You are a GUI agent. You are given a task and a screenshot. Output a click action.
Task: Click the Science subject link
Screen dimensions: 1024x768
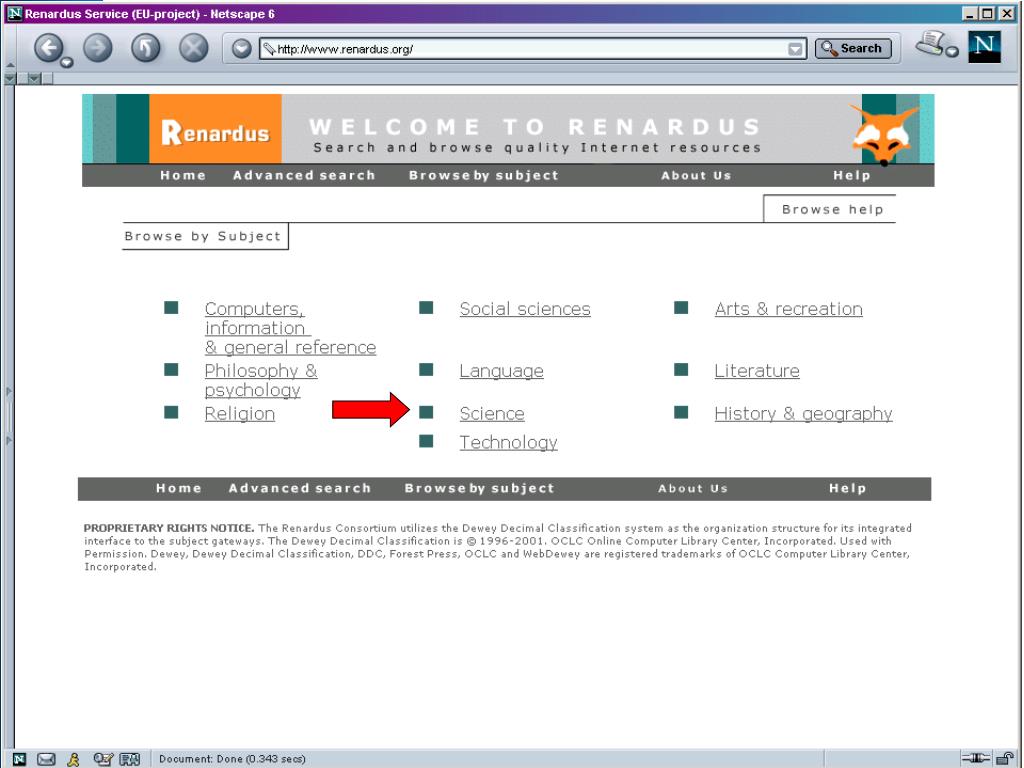coord(492,413)
